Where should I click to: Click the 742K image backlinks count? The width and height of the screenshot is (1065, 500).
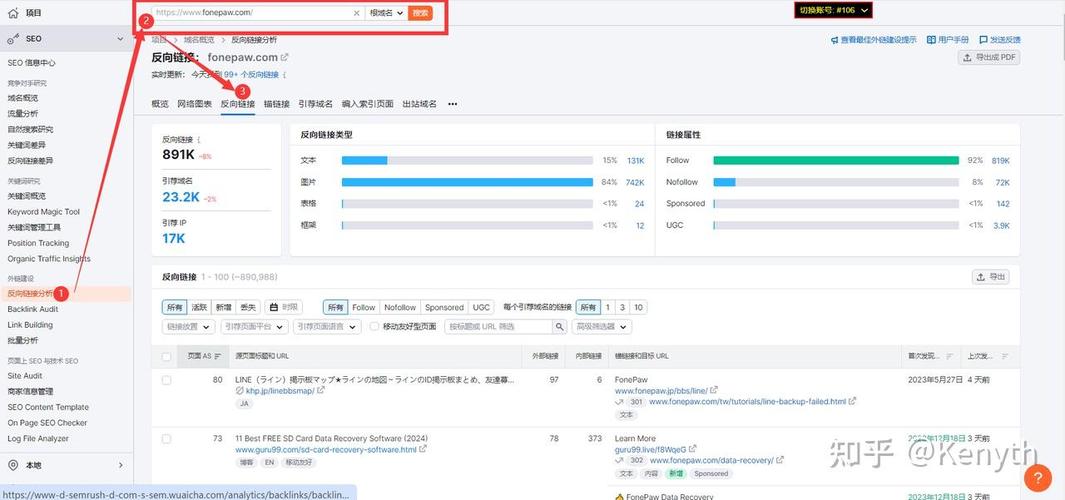[x=635, y=182]
